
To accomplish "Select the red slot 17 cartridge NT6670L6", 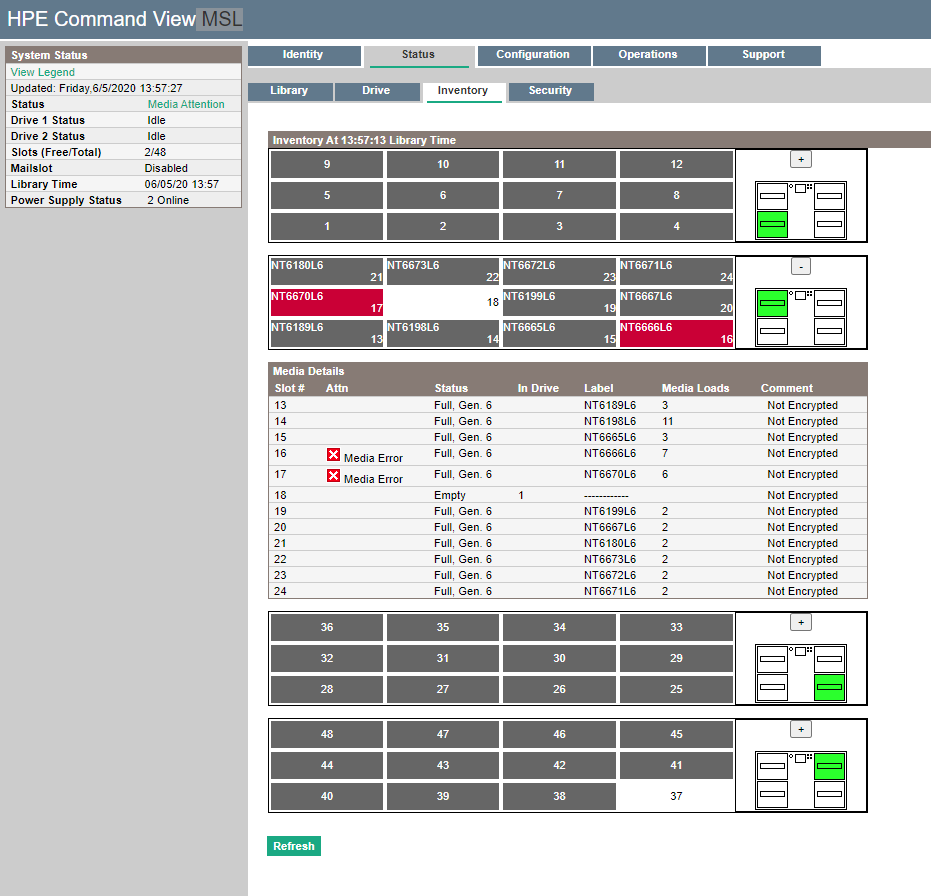I will (x=327, y=302).
